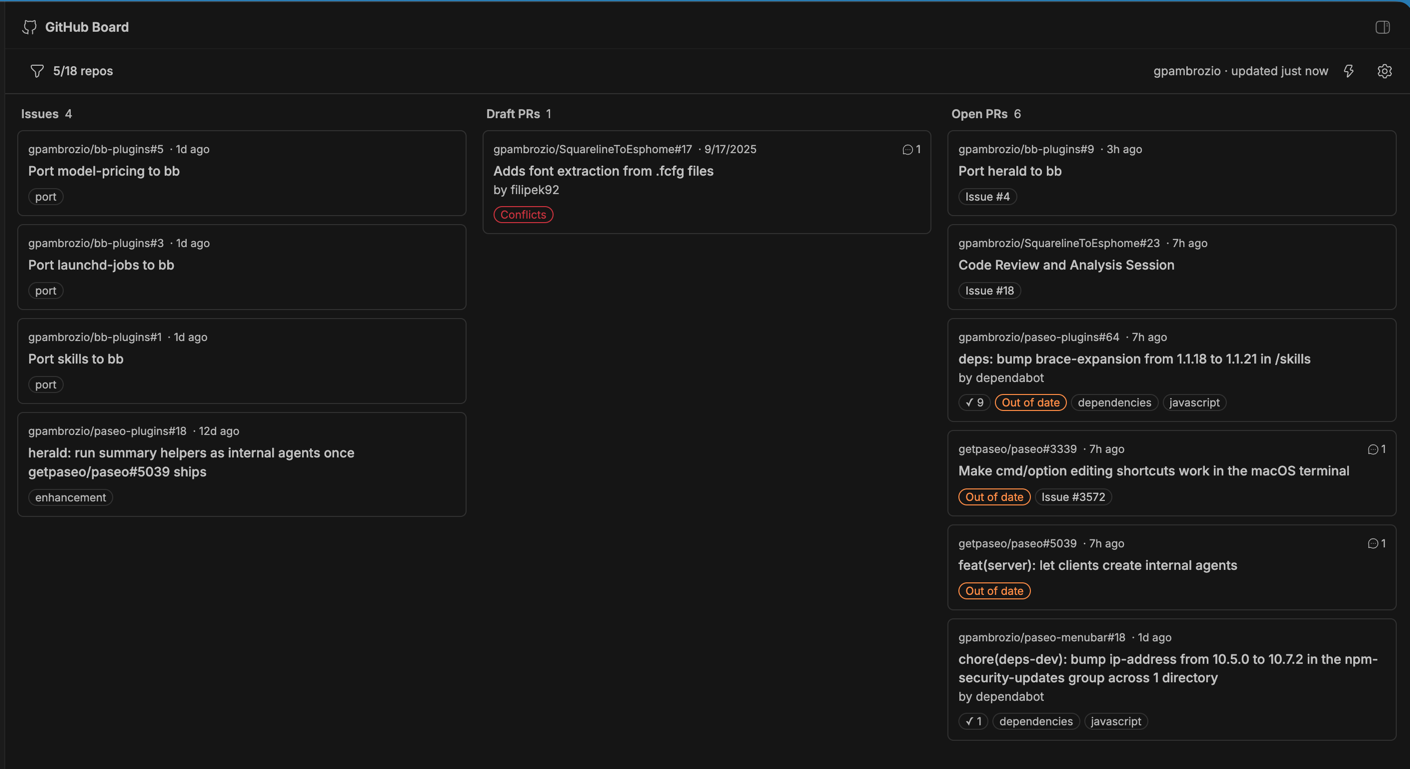The height and width of the screenshot is (769, 1410).
Task: Click the checks badge showing 1
Action: [973, 722]
